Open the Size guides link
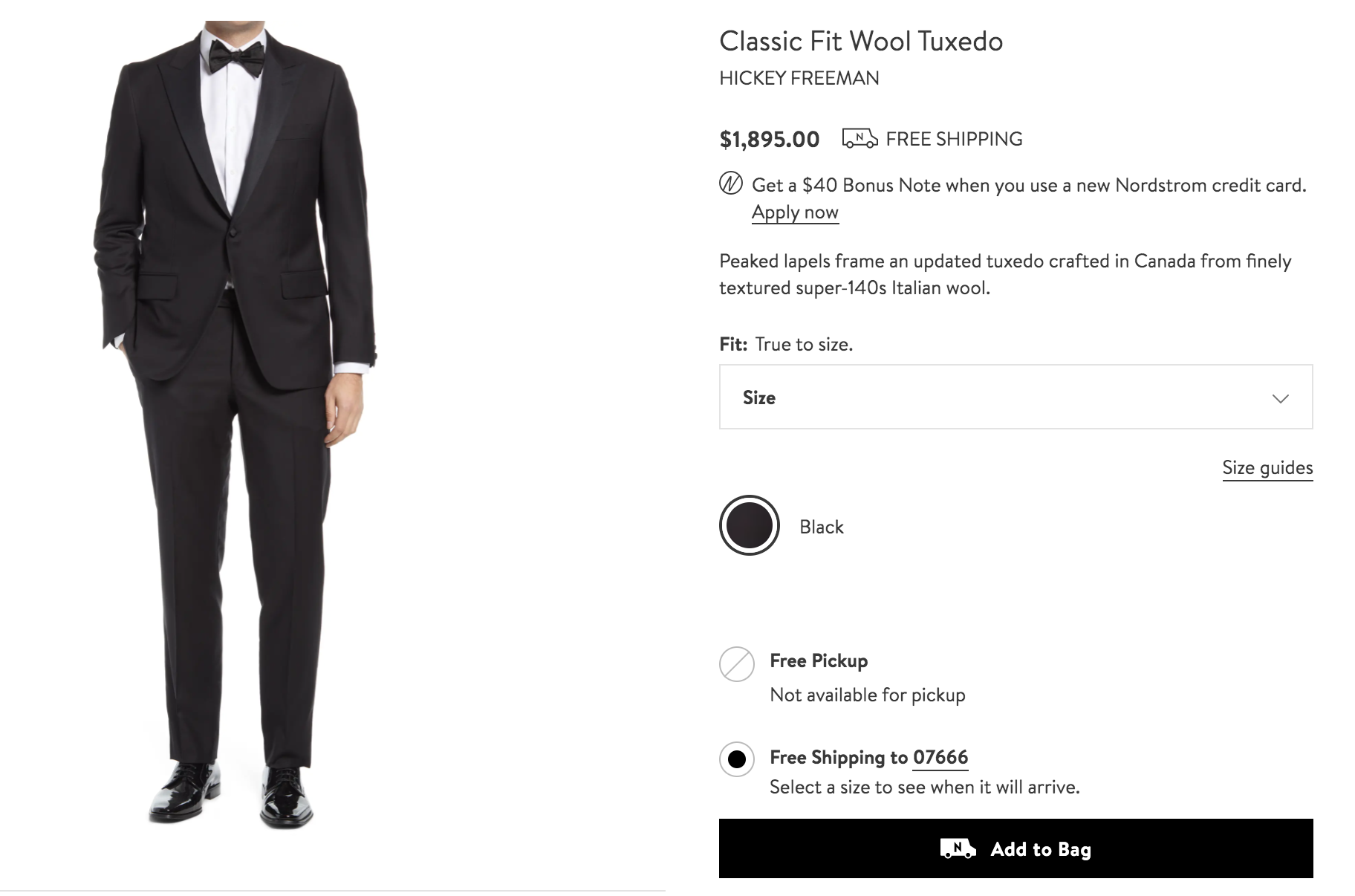This screenshot has height=896, width=1355. point(1267,467)
